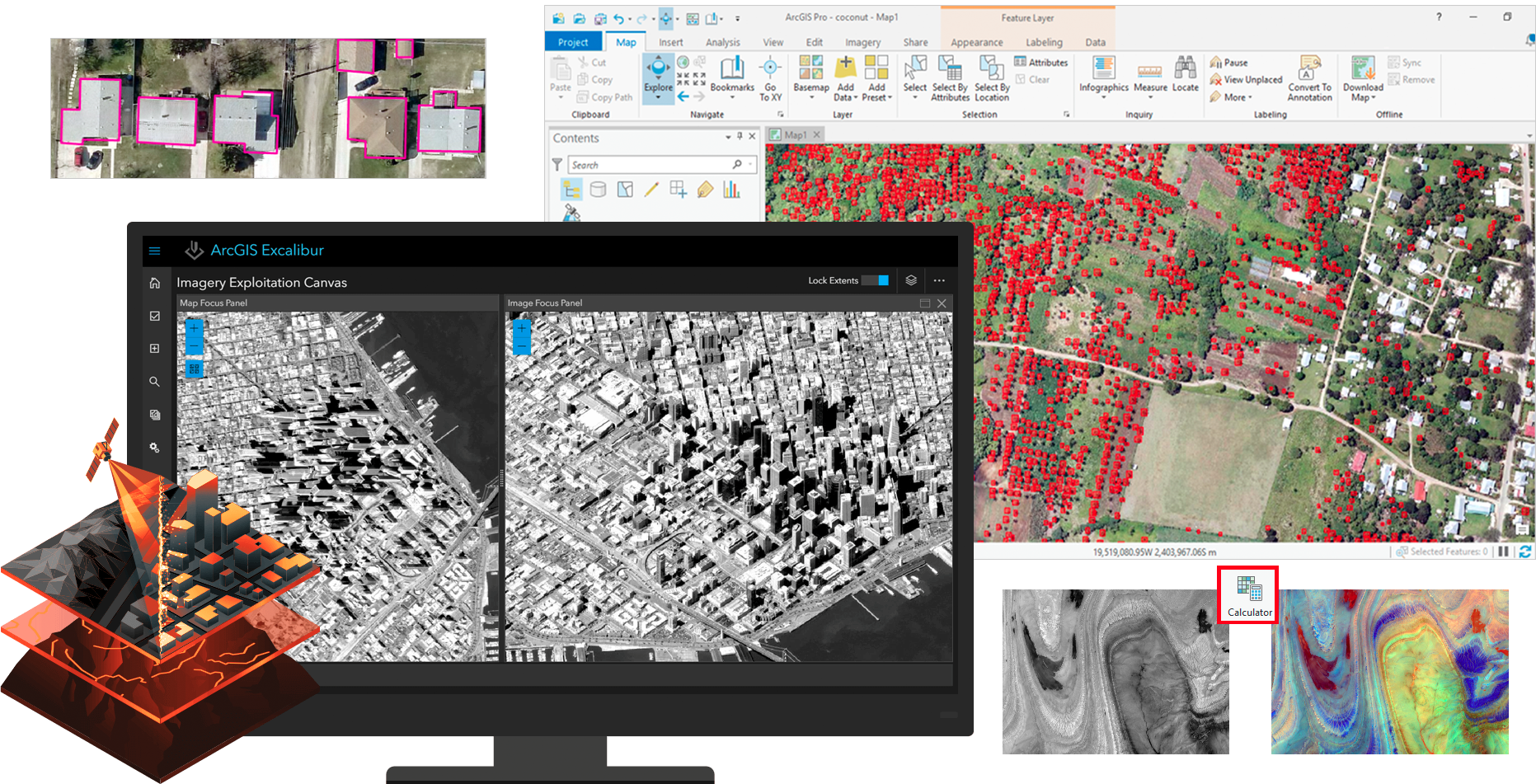Click the Attributes button
This screenshot has height=784, width=1536.
(1040, 63)
